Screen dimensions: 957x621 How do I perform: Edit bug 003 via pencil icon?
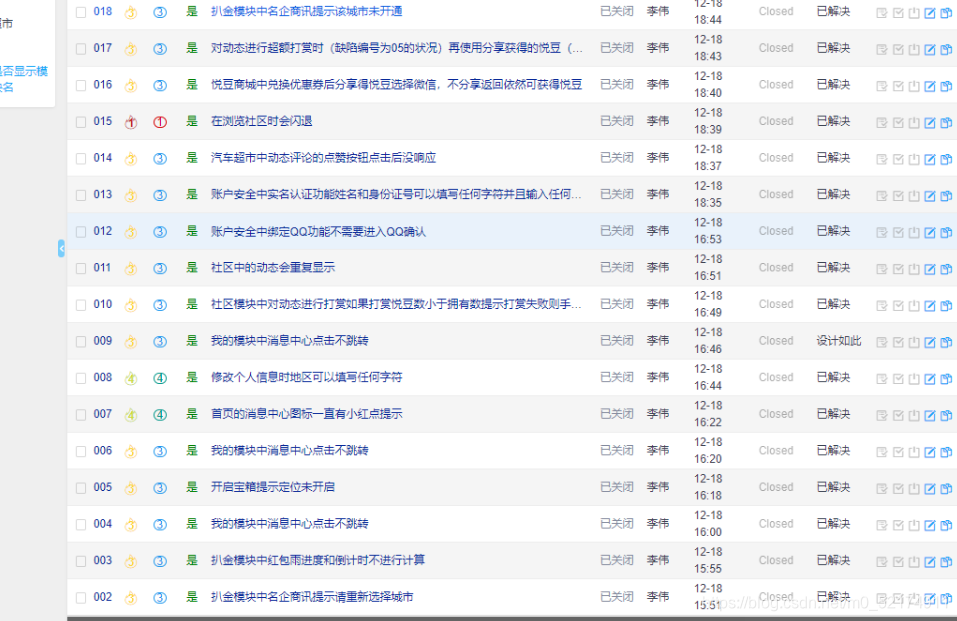pos(930,562)
